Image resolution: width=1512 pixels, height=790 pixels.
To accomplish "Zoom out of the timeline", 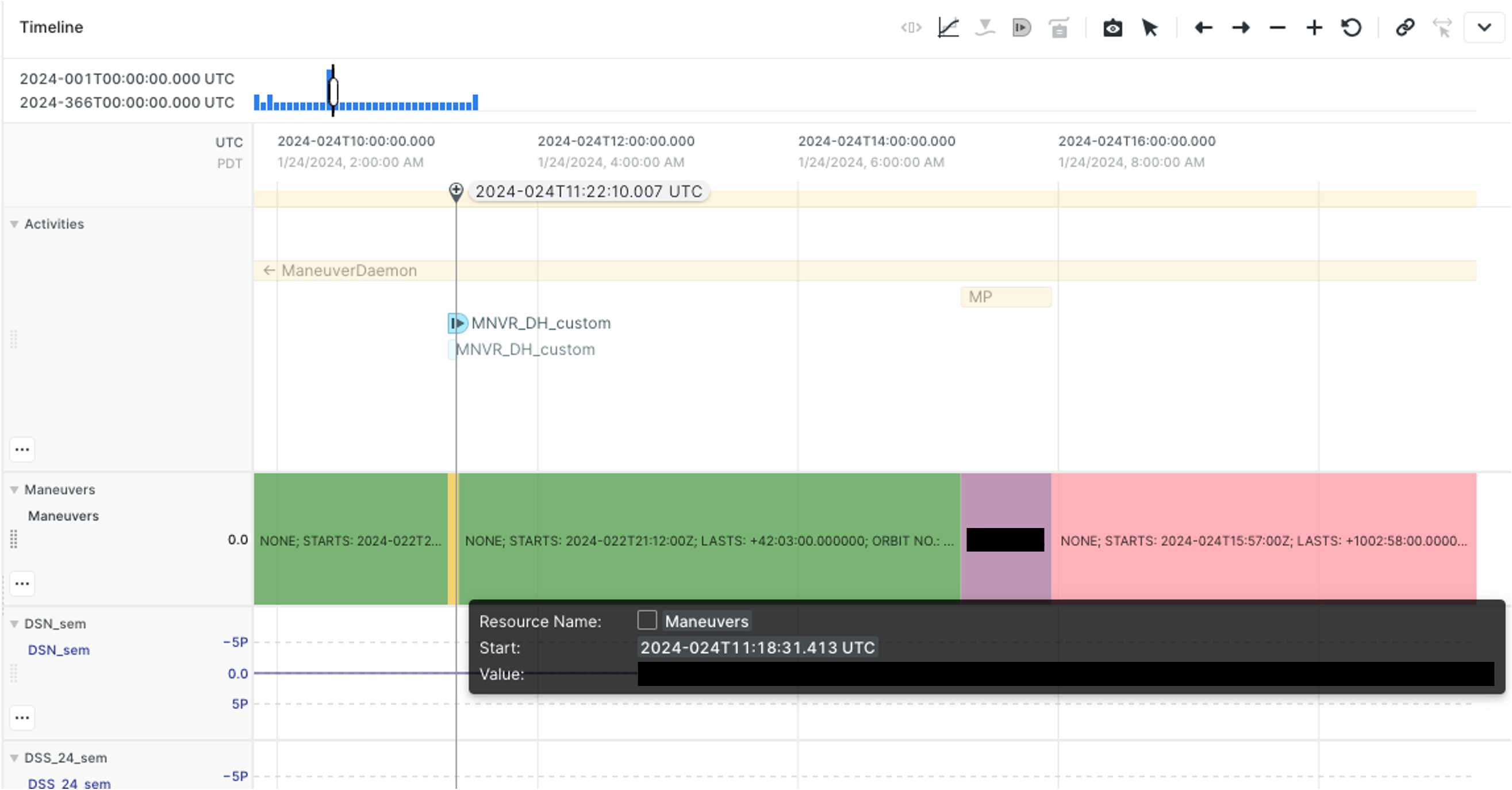I will [x=1277, y=28].
